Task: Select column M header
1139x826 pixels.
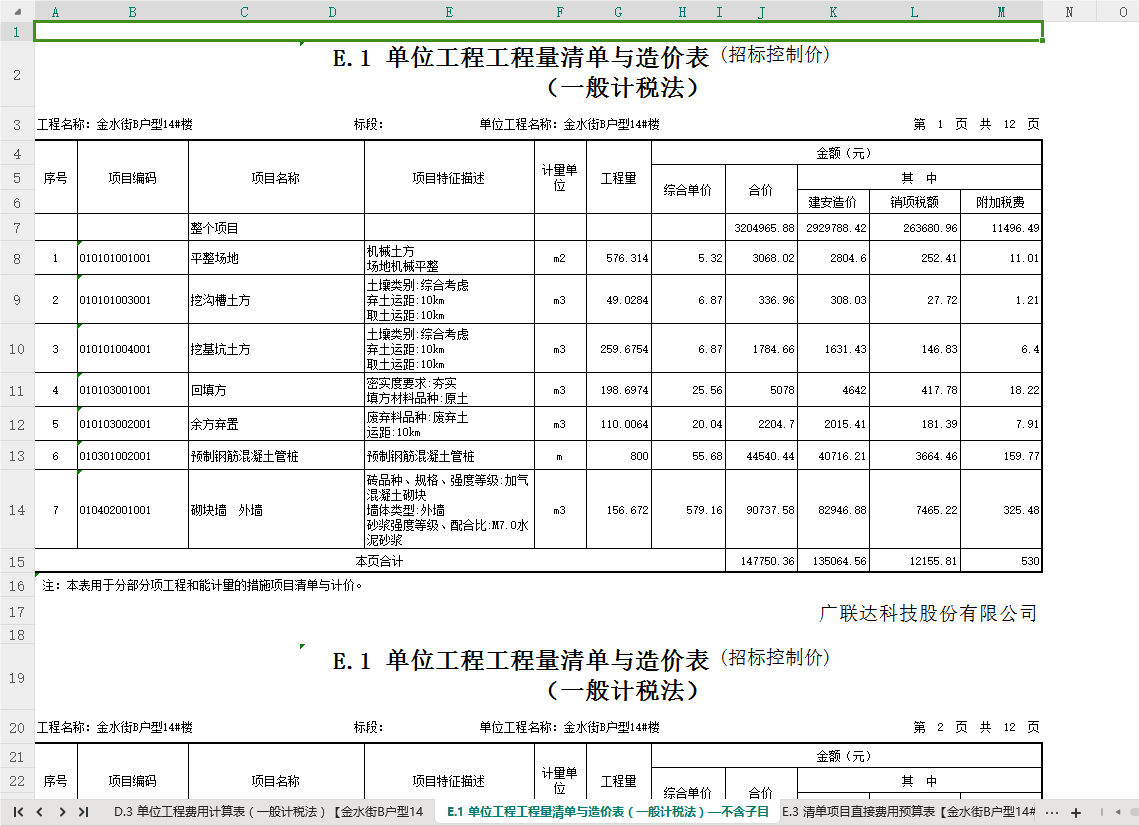Action: click(x=1001, y=12)
